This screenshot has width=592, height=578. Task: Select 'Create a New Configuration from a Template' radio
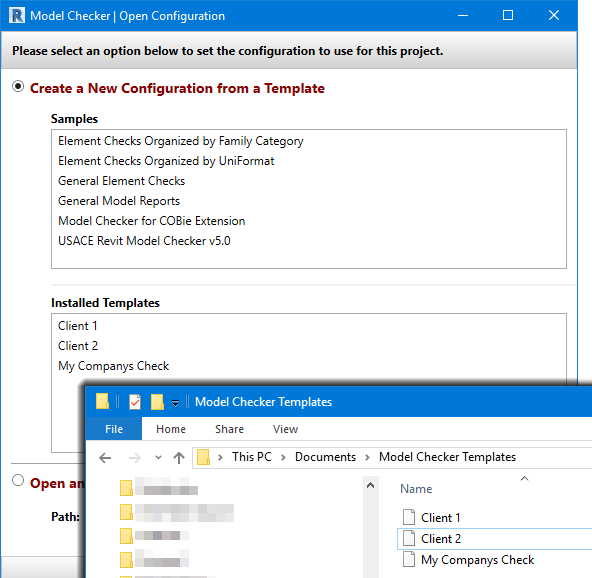[x=18, y=86]
